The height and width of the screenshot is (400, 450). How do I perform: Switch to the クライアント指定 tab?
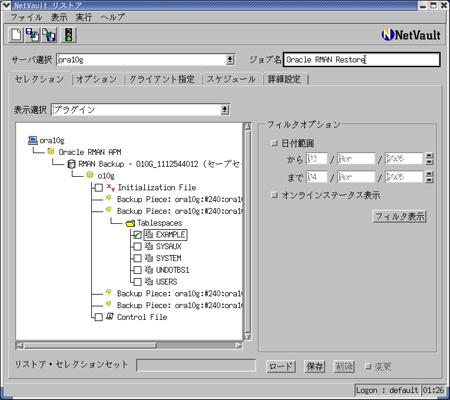(x=162, y=79)
